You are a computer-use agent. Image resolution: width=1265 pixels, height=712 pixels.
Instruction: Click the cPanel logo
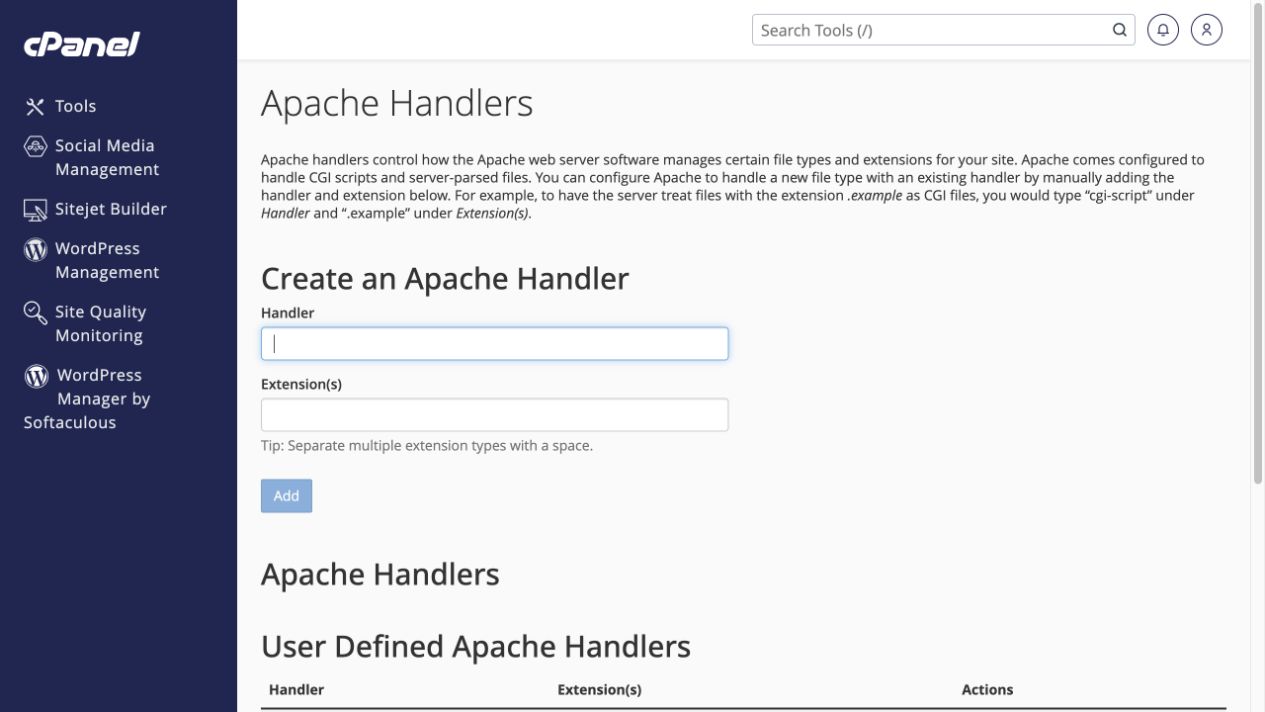click(82, 44)
